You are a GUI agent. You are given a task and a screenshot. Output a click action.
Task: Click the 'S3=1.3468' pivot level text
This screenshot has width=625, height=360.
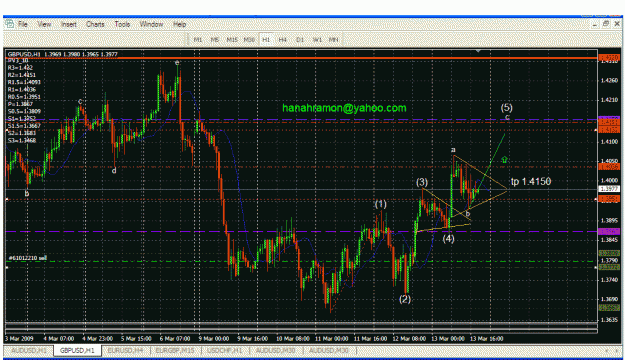22,140
